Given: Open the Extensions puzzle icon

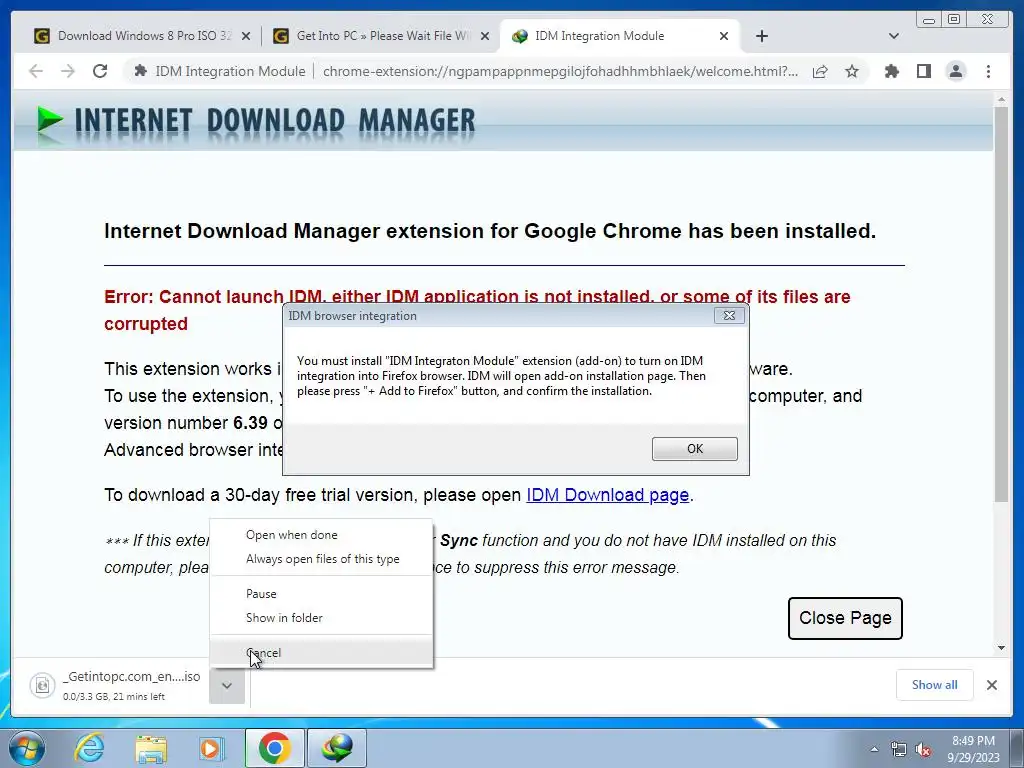Looking at the screenshot, I should click(x=891, y=71).
